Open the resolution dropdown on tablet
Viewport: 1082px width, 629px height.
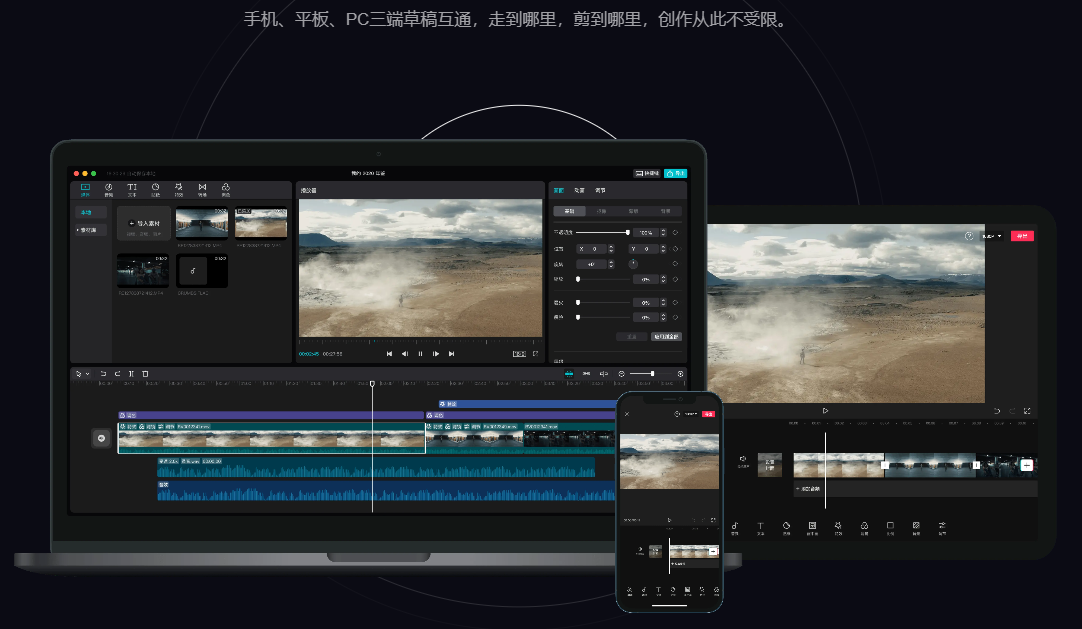click(x=991, y=236)
